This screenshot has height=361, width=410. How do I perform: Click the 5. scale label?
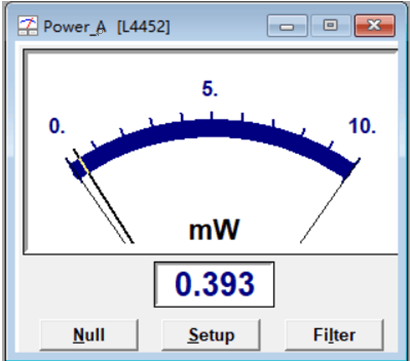[x=210, y=89]
